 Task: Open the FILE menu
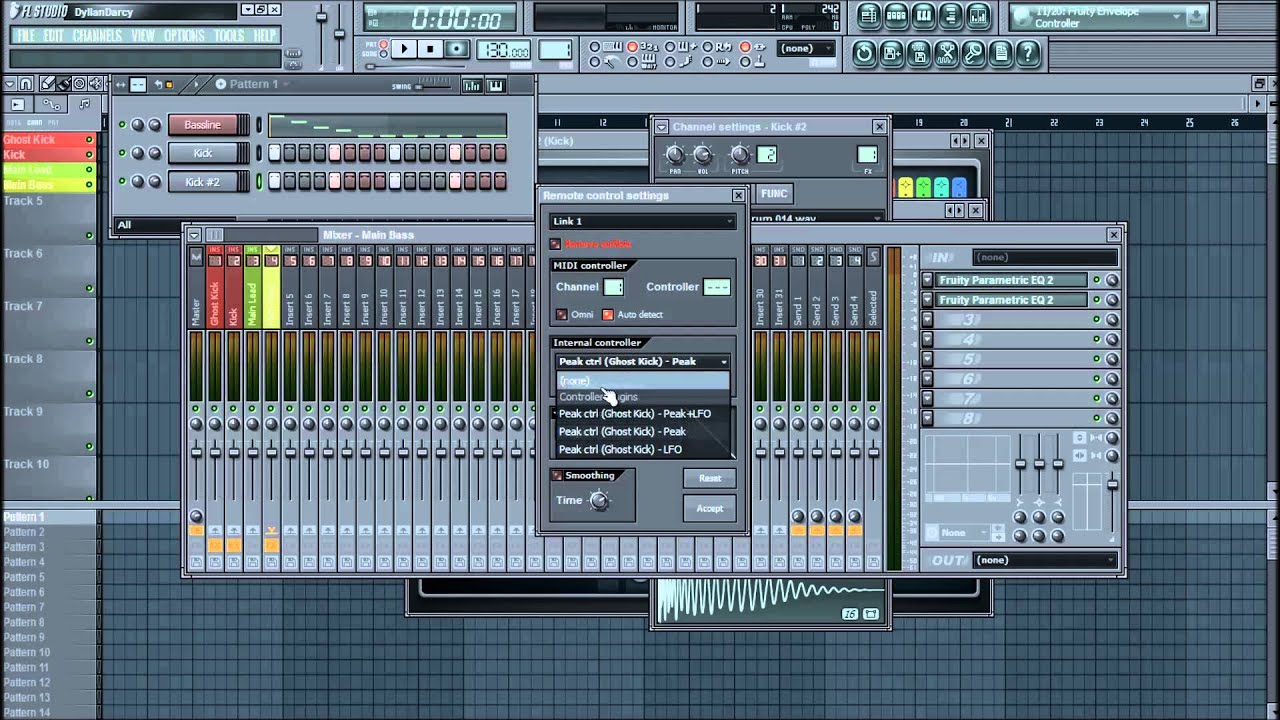(x=26, y=36)
